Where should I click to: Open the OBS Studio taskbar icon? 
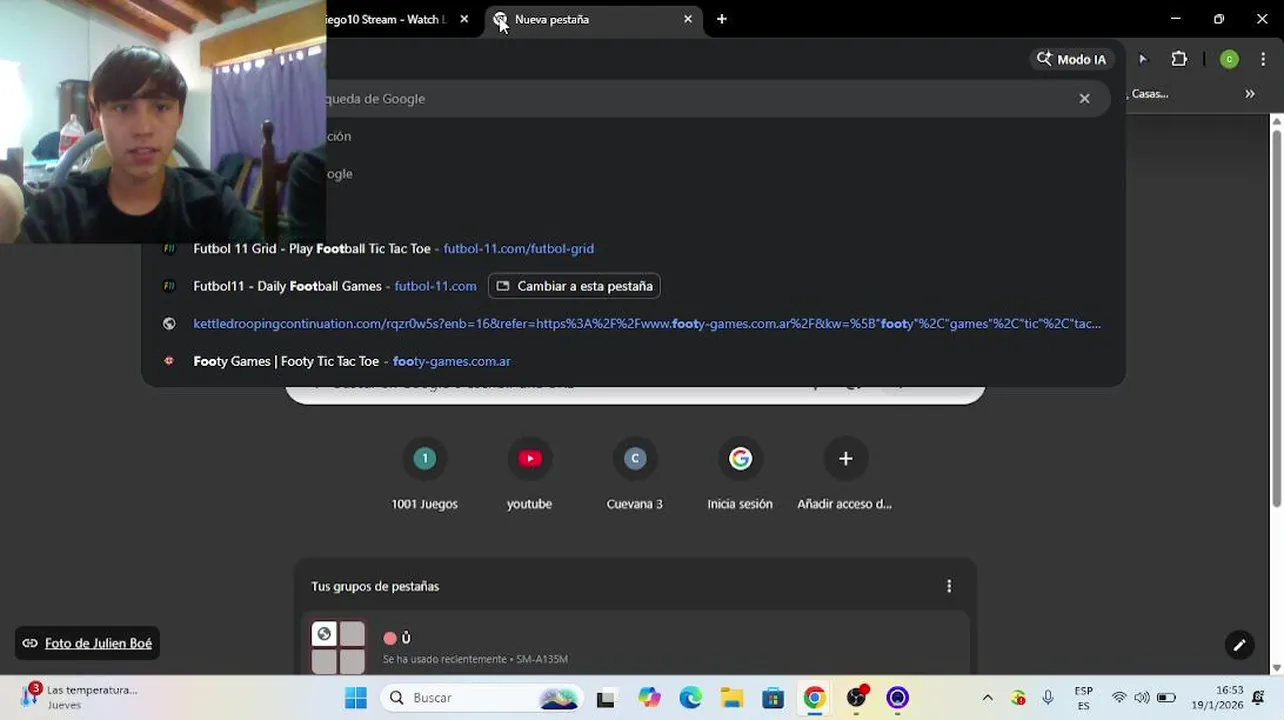(856, 698)
